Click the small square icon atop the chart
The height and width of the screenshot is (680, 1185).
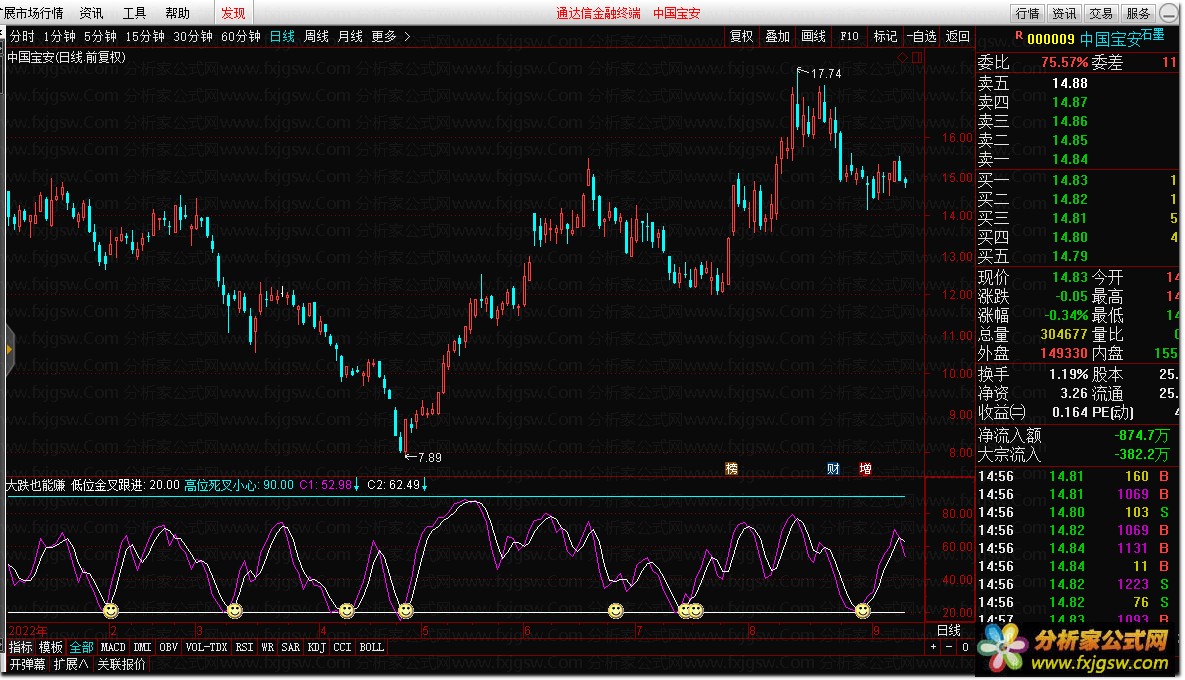[x=917, y=57]
